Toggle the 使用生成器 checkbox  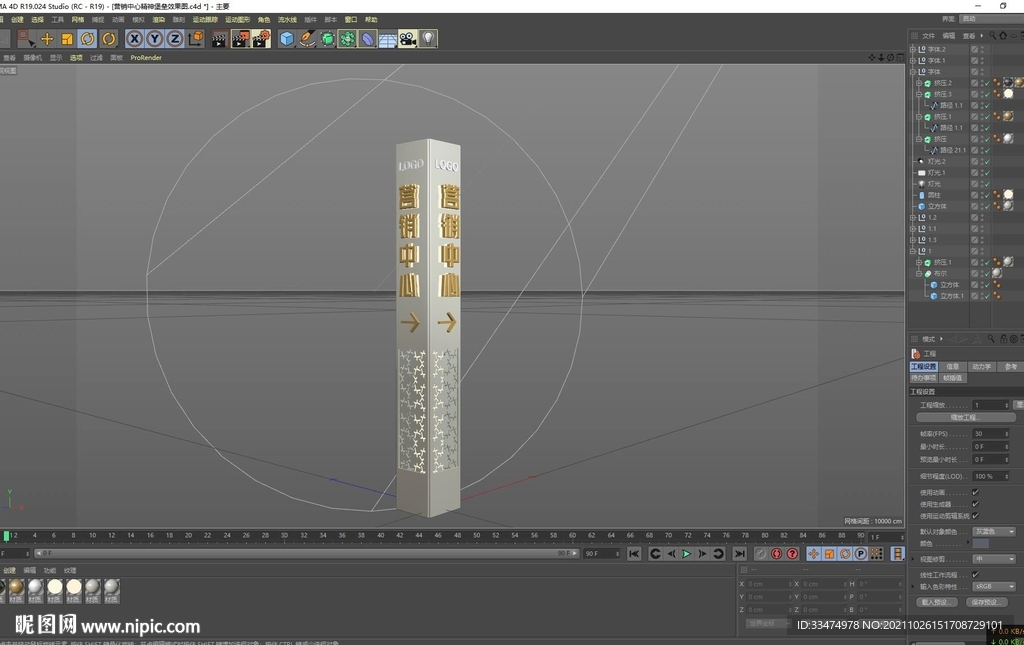[975, 504]
